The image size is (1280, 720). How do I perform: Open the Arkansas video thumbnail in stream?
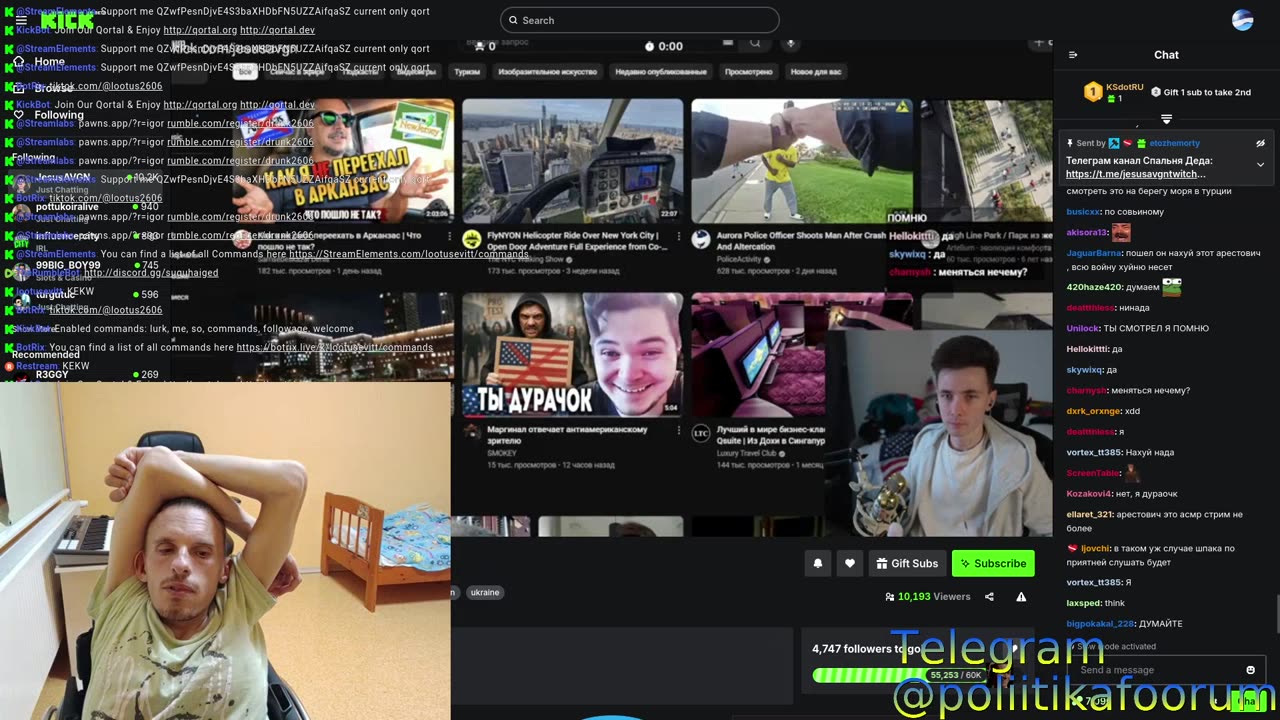click(343, 160)
